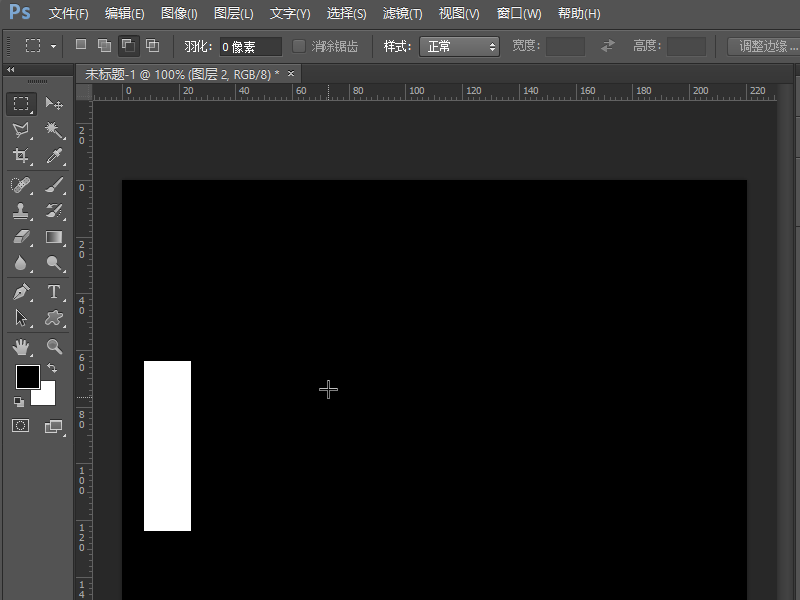Select the Hand tool
Viewport: 800px width, 600px height.
(x=21, y=346)
